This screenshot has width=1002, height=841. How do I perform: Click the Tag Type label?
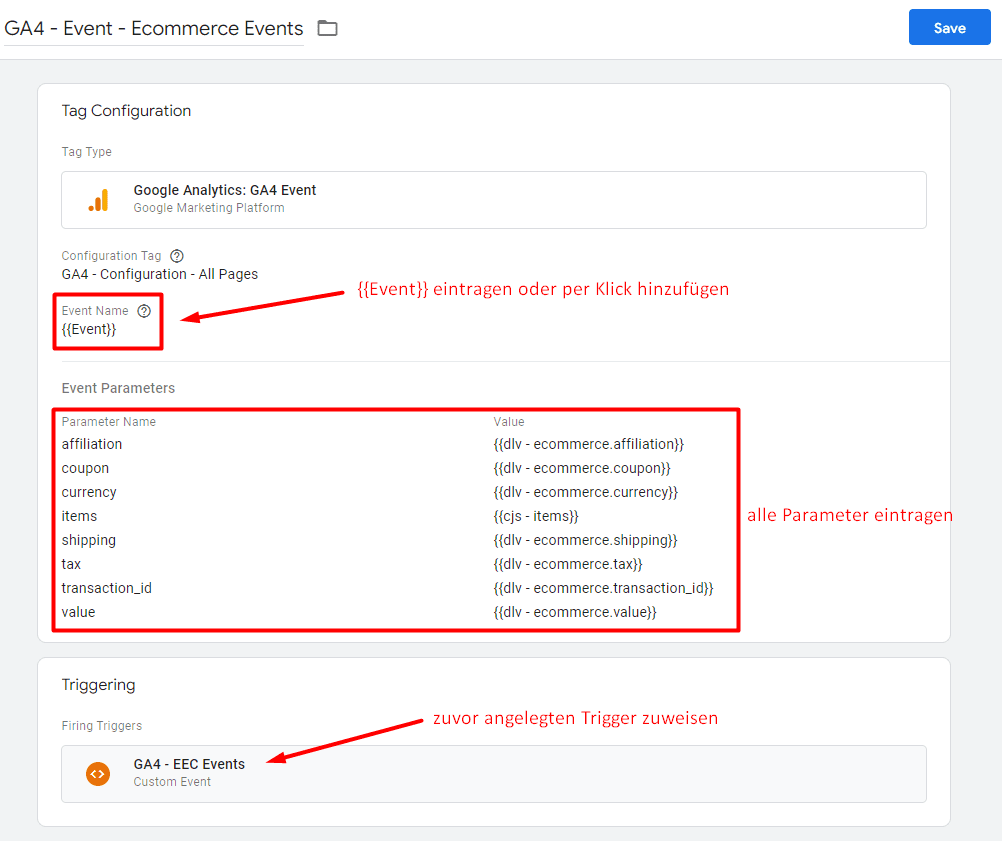tap(86, 151)
